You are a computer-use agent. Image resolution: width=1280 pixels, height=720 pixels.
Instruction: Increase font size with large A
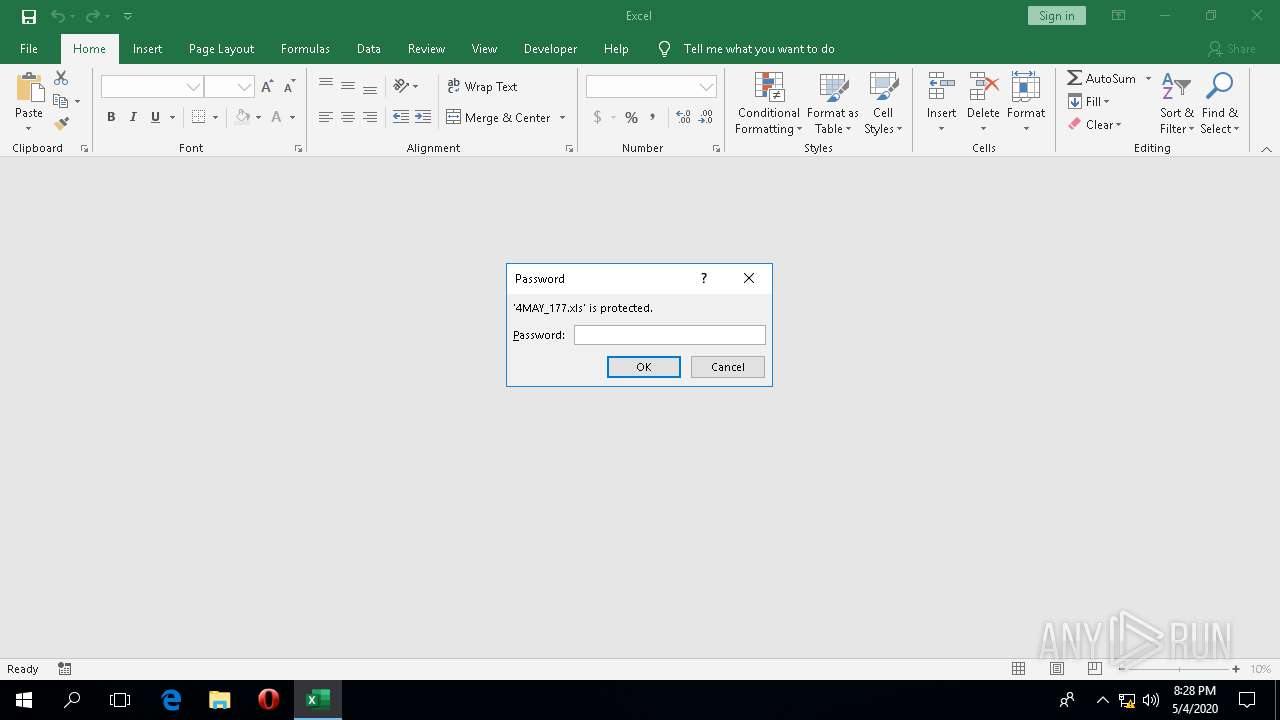(267, 87)
